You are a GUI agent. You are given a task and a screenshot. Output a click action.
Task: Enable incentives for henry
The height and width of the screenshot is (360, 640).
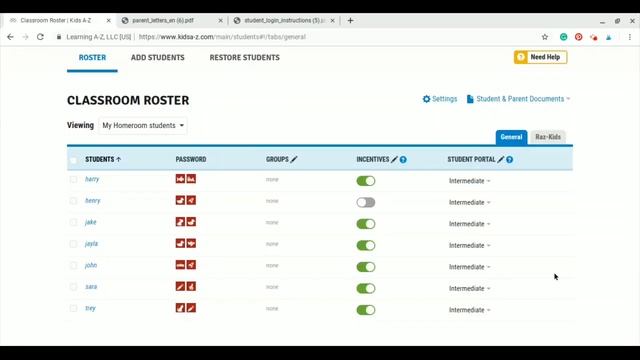pos(366,202)
